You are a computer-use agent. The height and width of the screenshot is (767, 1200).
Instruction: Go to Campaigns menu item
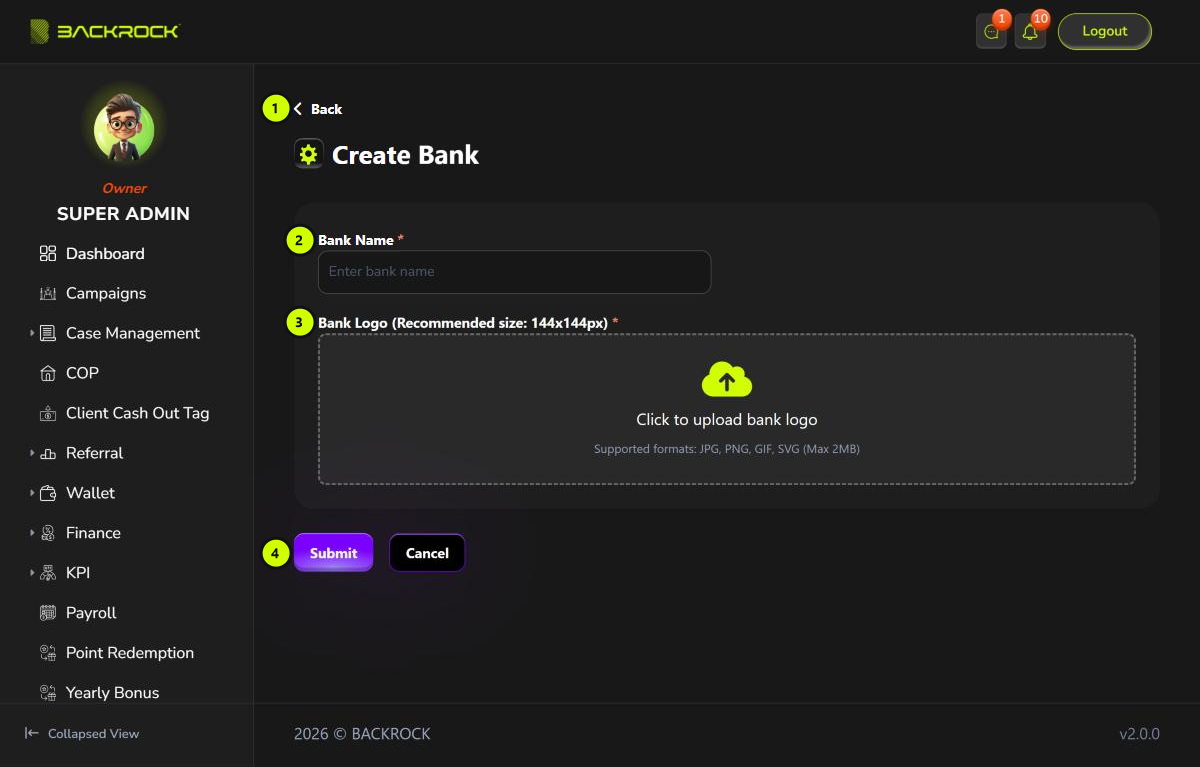pyautogui.click(x=106, y=294)
